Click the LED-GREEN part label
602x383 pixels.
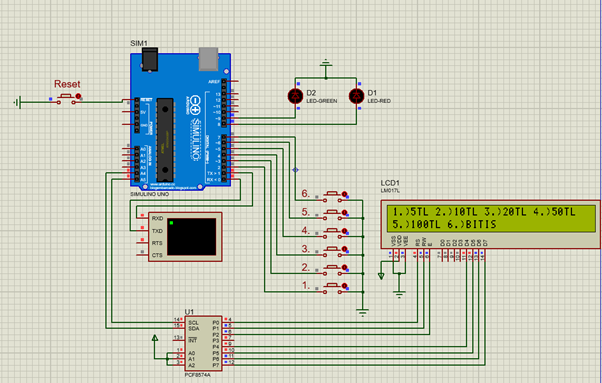321,101
